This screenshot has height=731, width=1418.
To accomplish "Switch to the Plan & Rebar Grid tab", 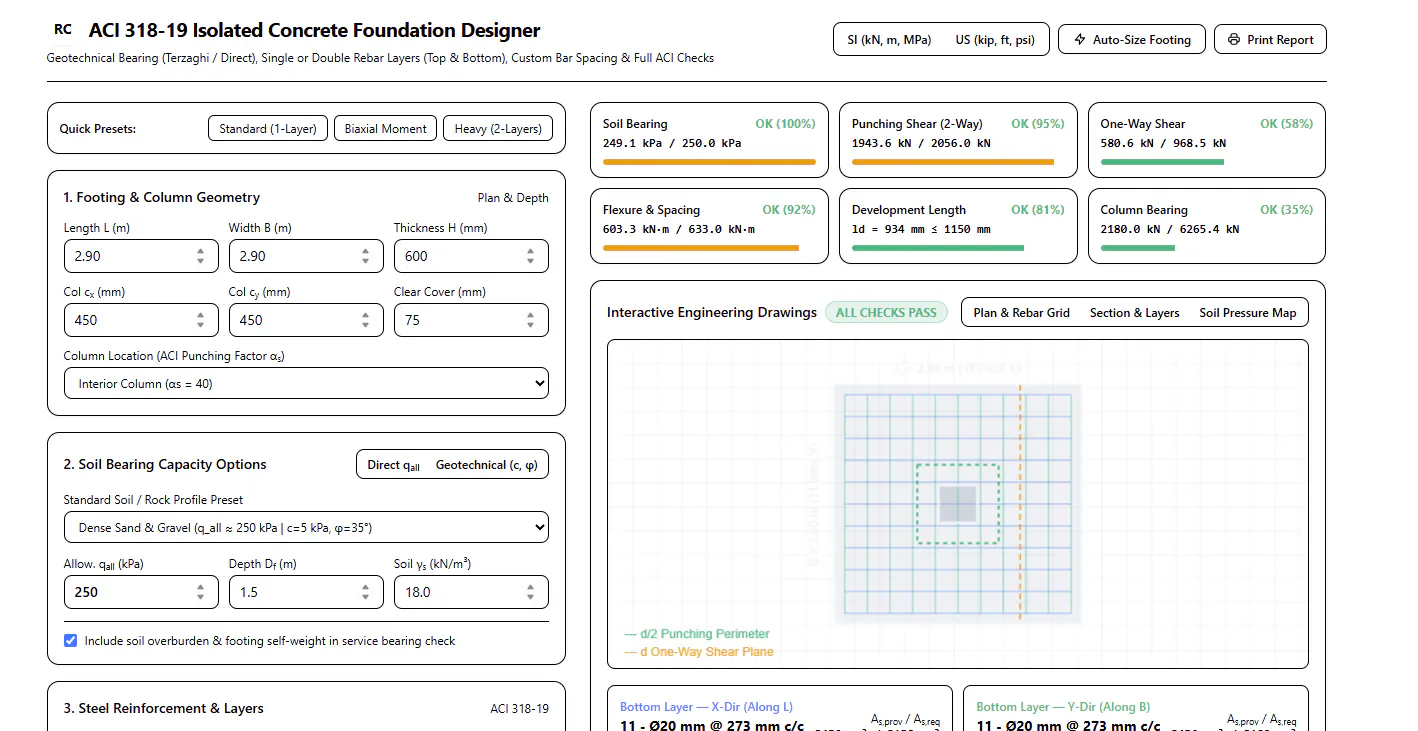I will [1022, 313].
